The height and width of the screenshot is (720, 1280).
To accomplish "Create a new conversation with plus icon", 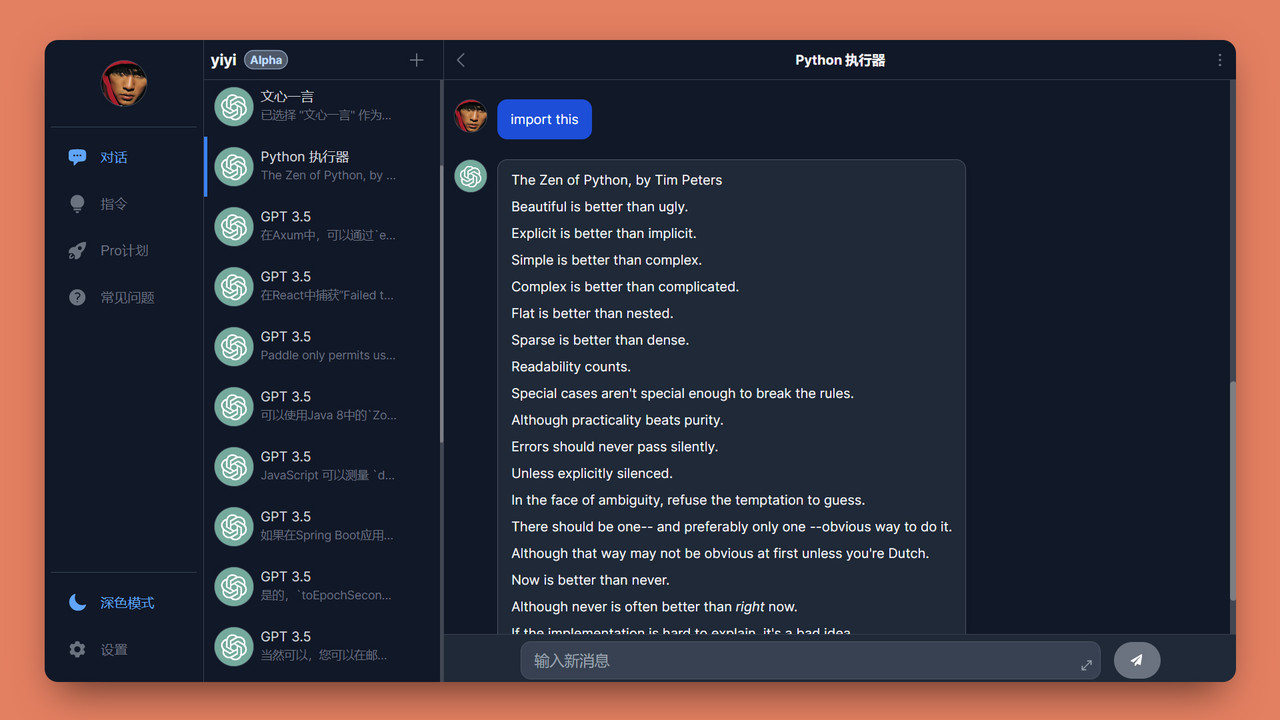I will (417, 60).
